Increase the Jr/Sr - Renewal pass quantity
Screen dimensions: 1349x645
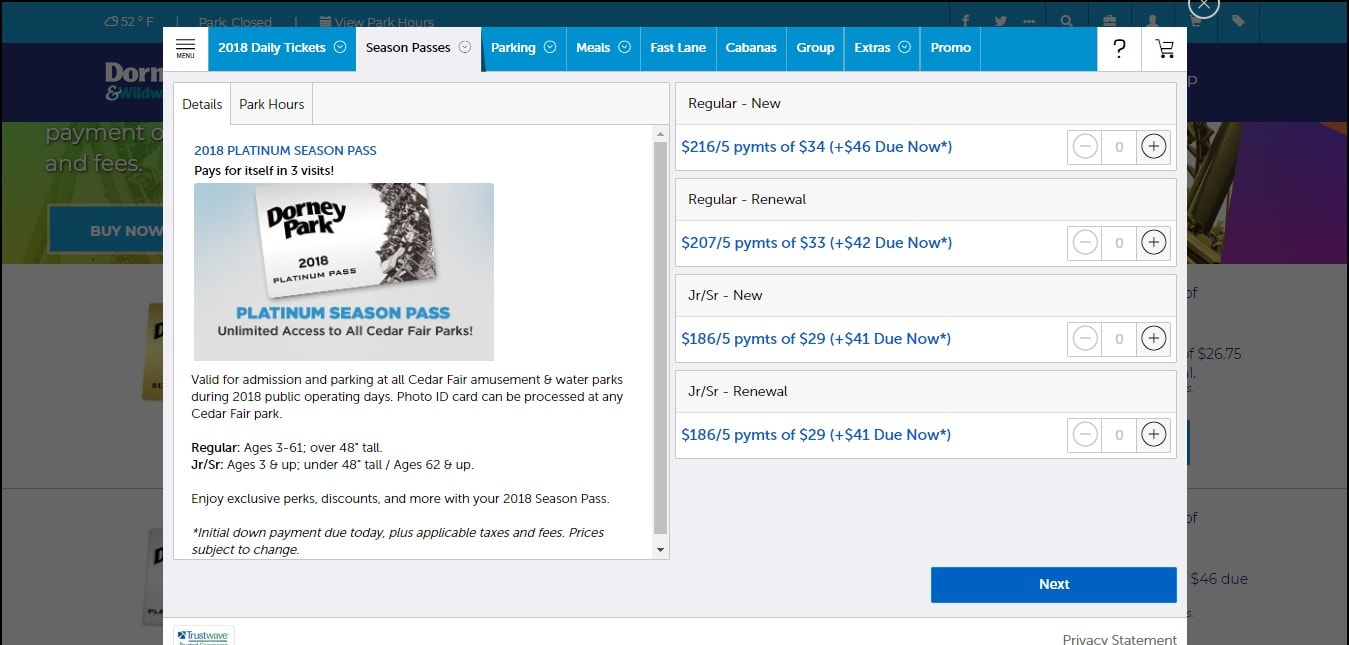tap(1153, 435)
